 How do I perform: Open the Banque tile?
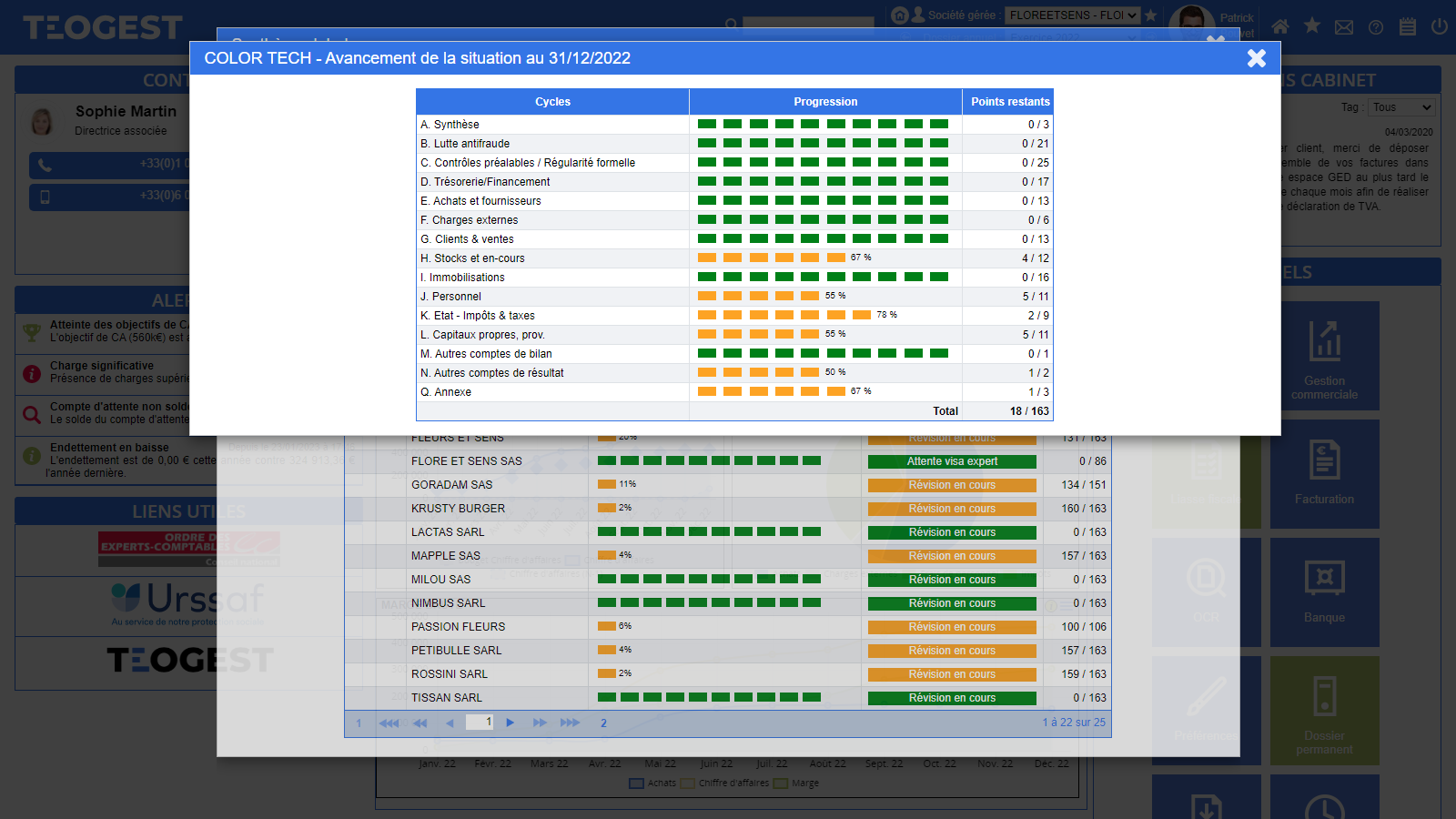1324,592
